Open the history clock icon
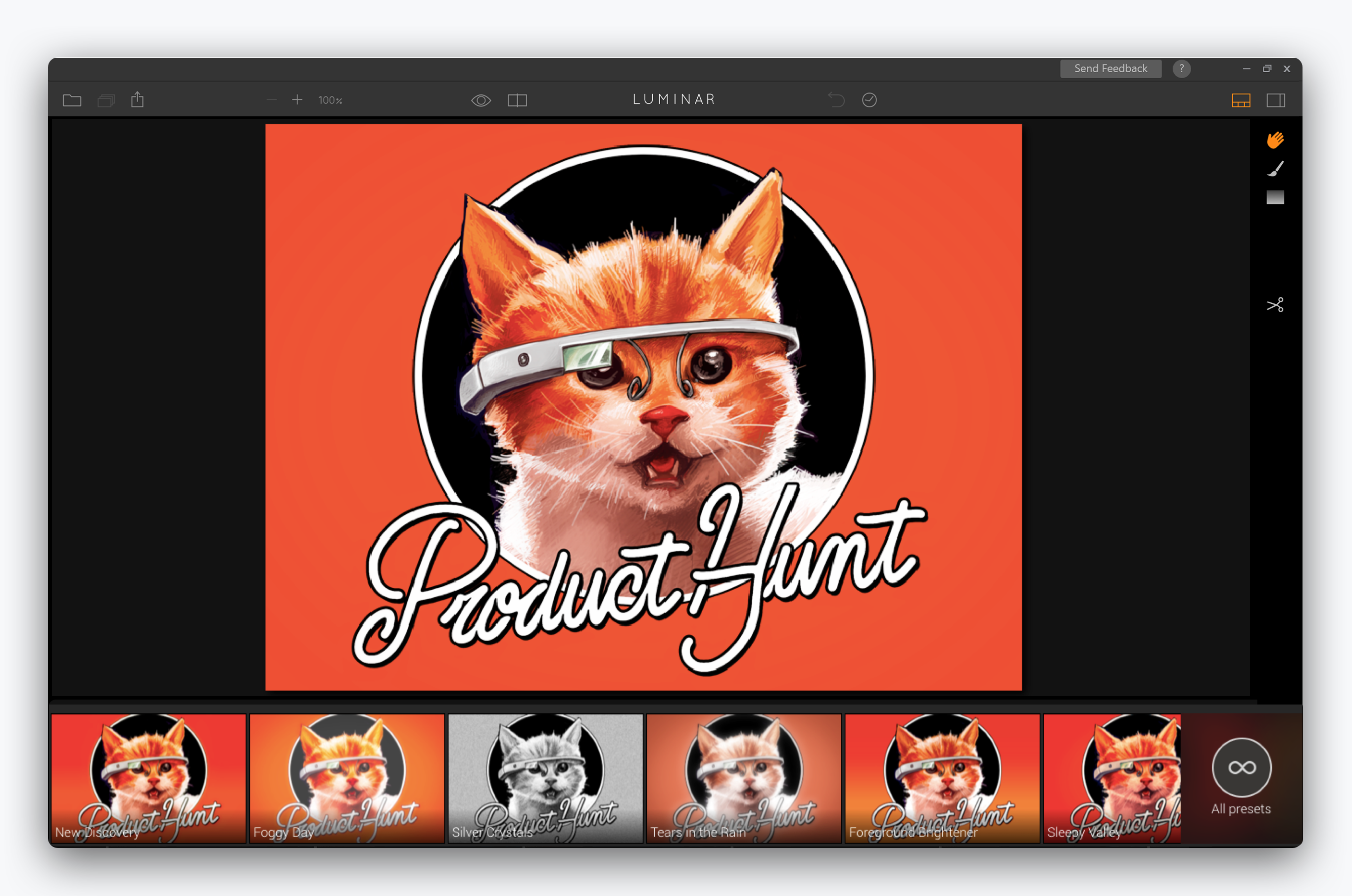Viewport: 1352px width, 896px height. pos(869,100)
